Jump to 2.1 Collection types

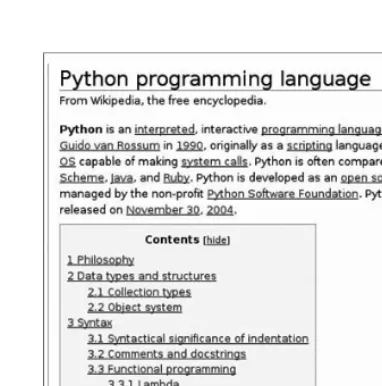click(x=139, y=292)
